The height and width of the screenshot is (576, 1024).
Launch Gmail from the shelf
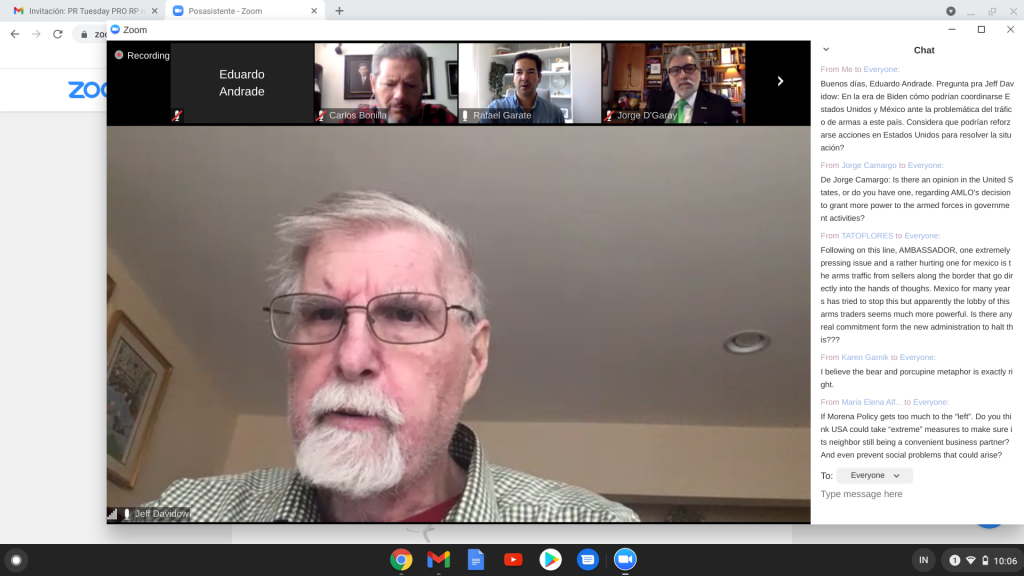click(438, 560)
